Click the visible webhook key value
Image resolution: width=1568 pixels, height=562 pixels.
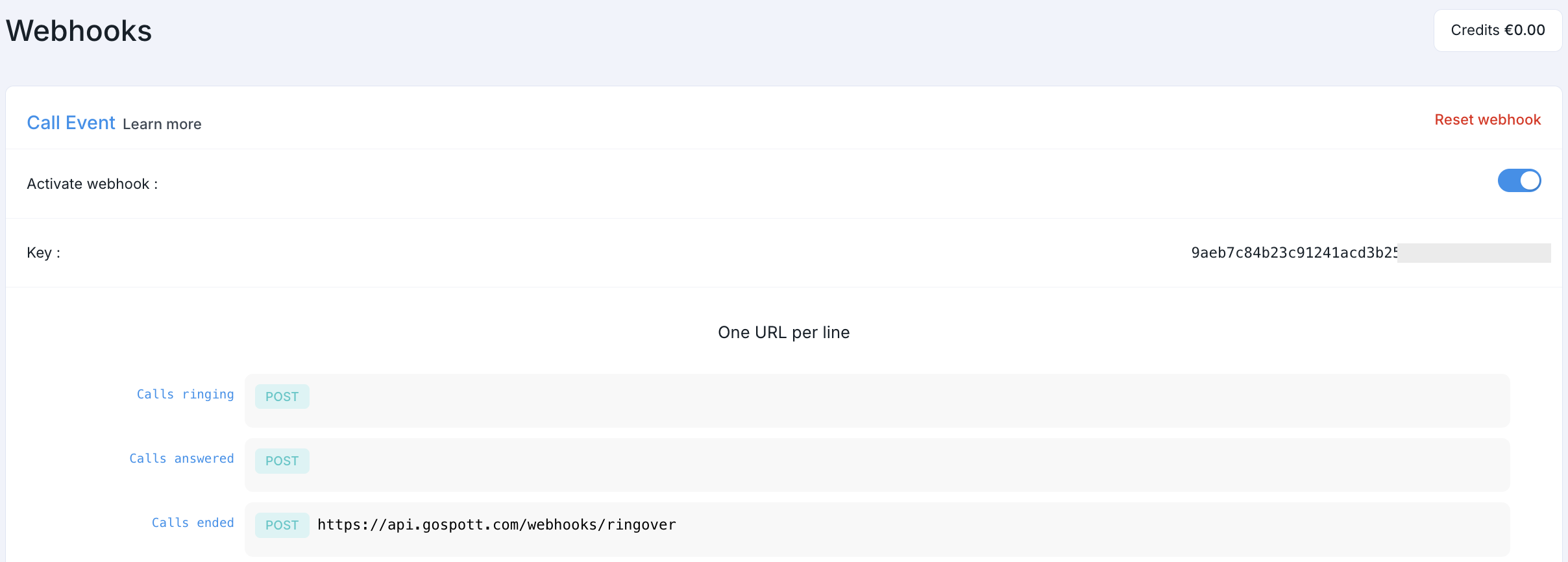tap(1293, 253)
